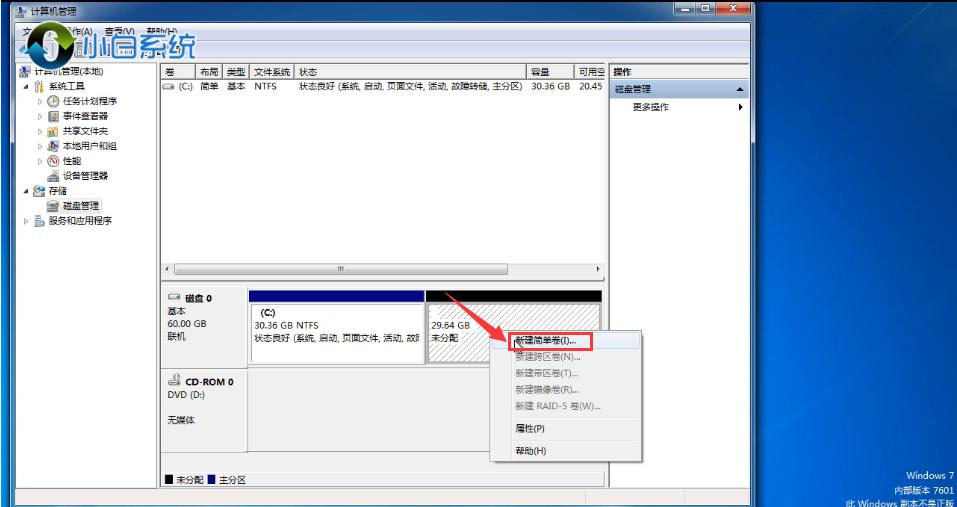Open Performance (性能) icon in tree

(53, 161)
